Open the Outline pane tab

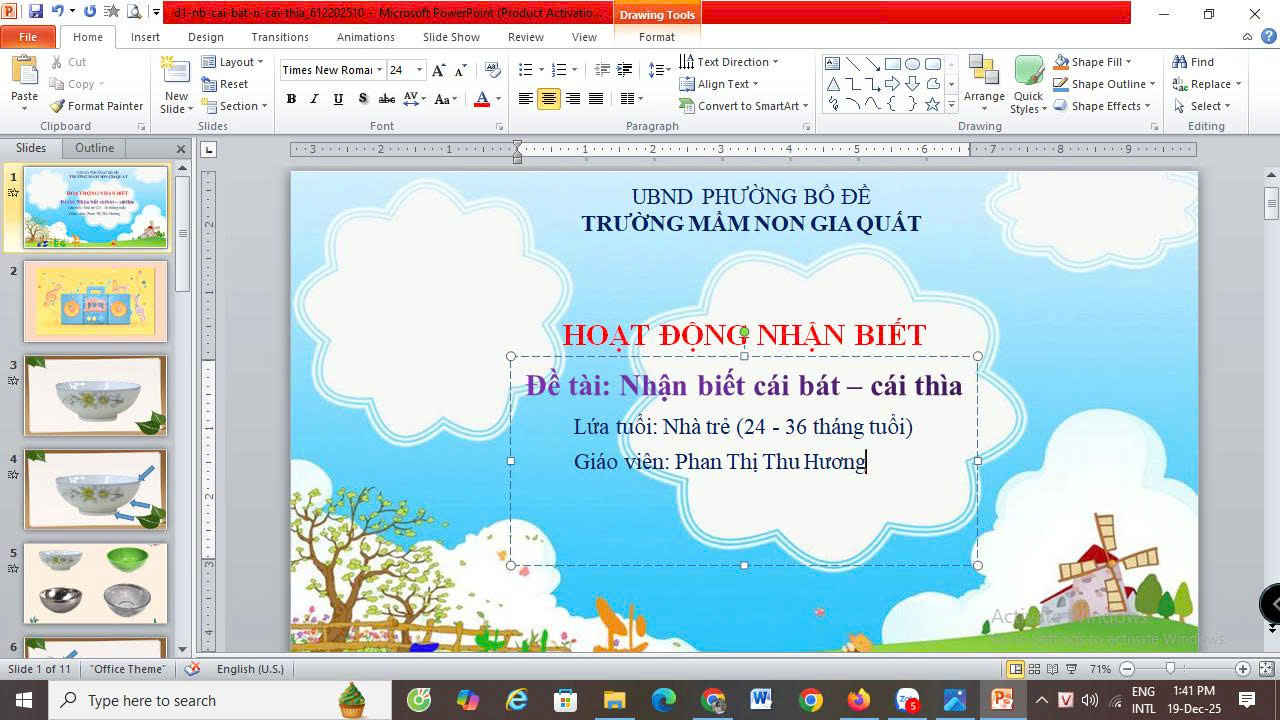coord(95,148)
